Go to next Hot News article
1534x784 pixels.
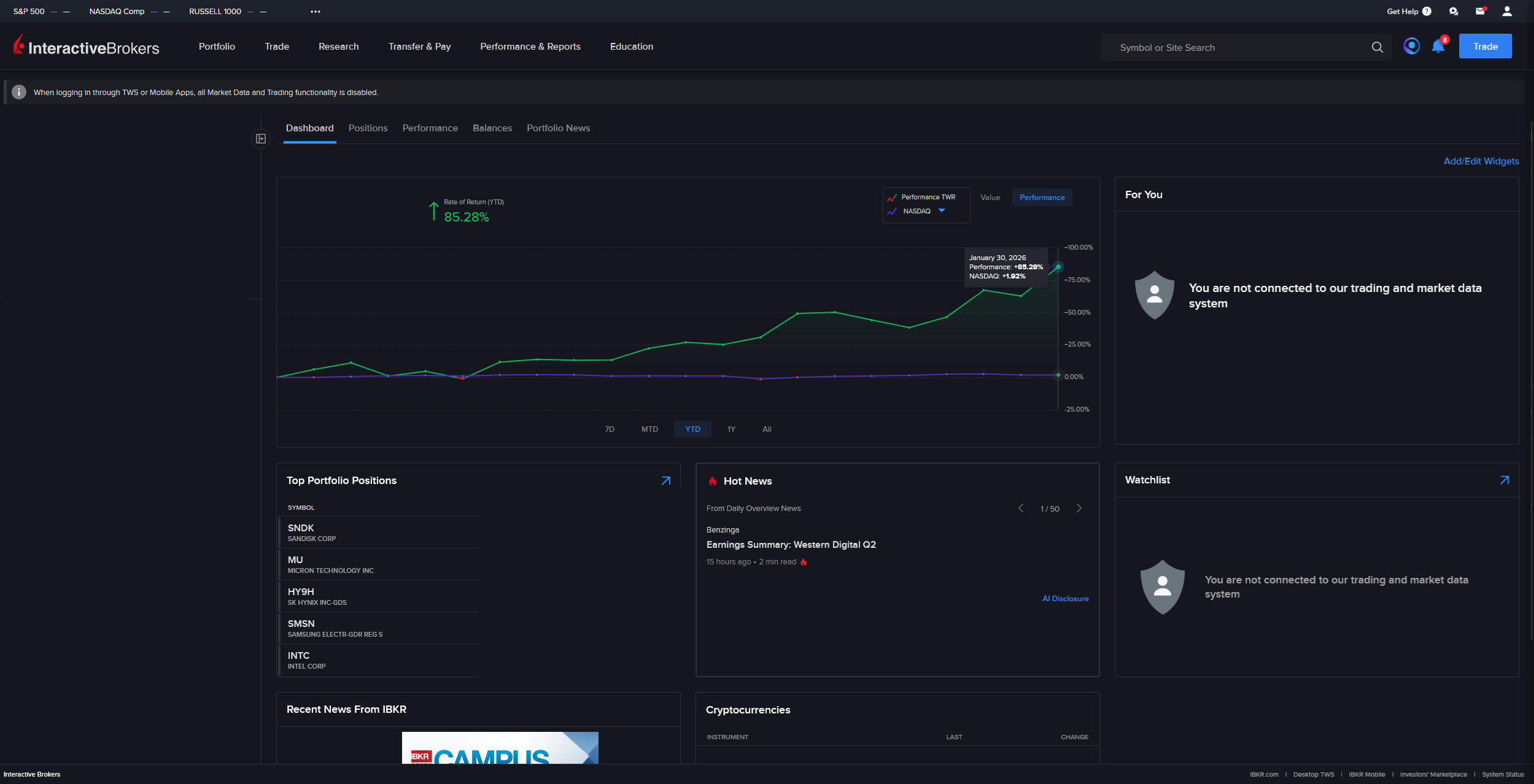[x=1079, y=509]
